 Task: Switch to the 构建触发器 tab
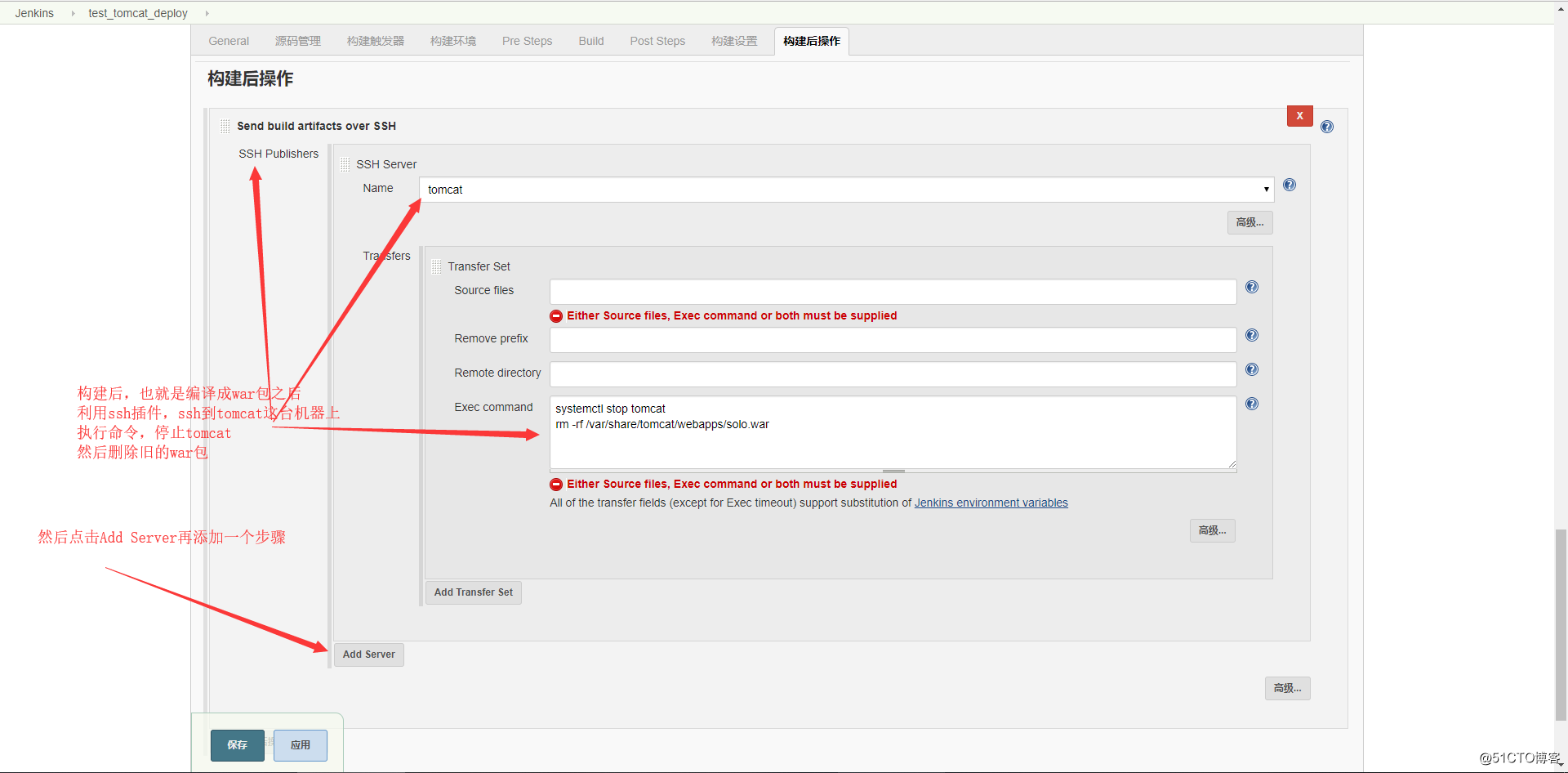375,41
